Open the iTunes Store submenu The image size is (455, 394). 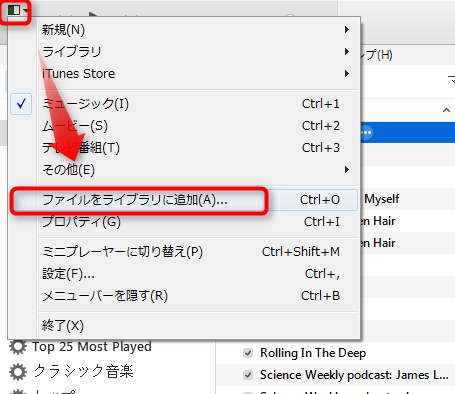coord(198,74)
